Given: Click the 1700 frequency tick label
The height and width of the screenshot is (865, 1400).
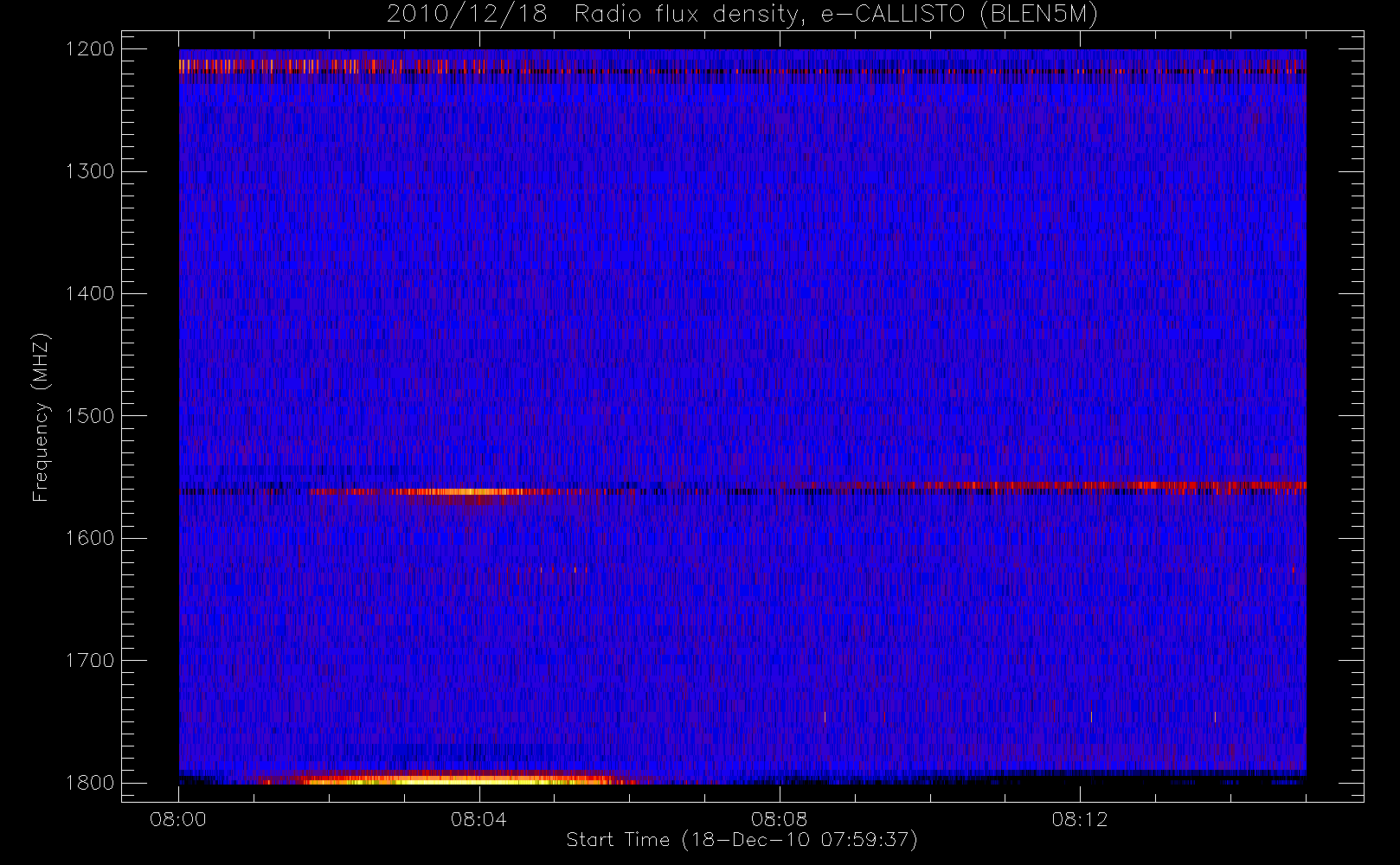Looking at the screenshot, I should 90,661.
